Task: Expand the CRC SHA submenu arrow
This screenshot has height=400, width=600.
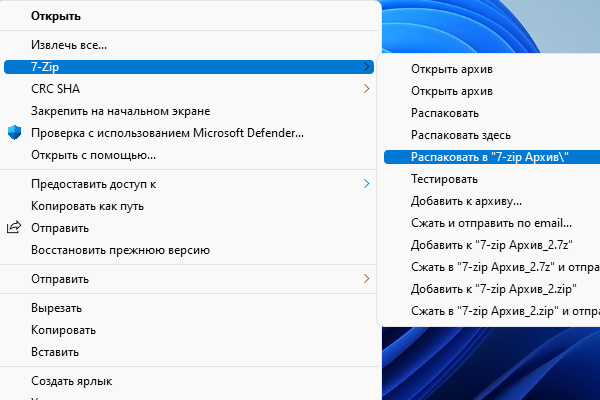Action: [x=366, y=89]
